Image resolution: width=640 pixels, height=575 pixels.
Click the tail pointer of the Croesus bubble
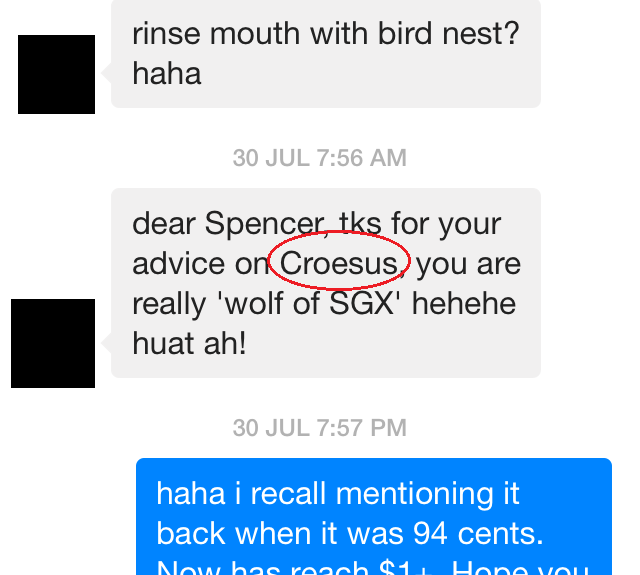coord(107,343)
